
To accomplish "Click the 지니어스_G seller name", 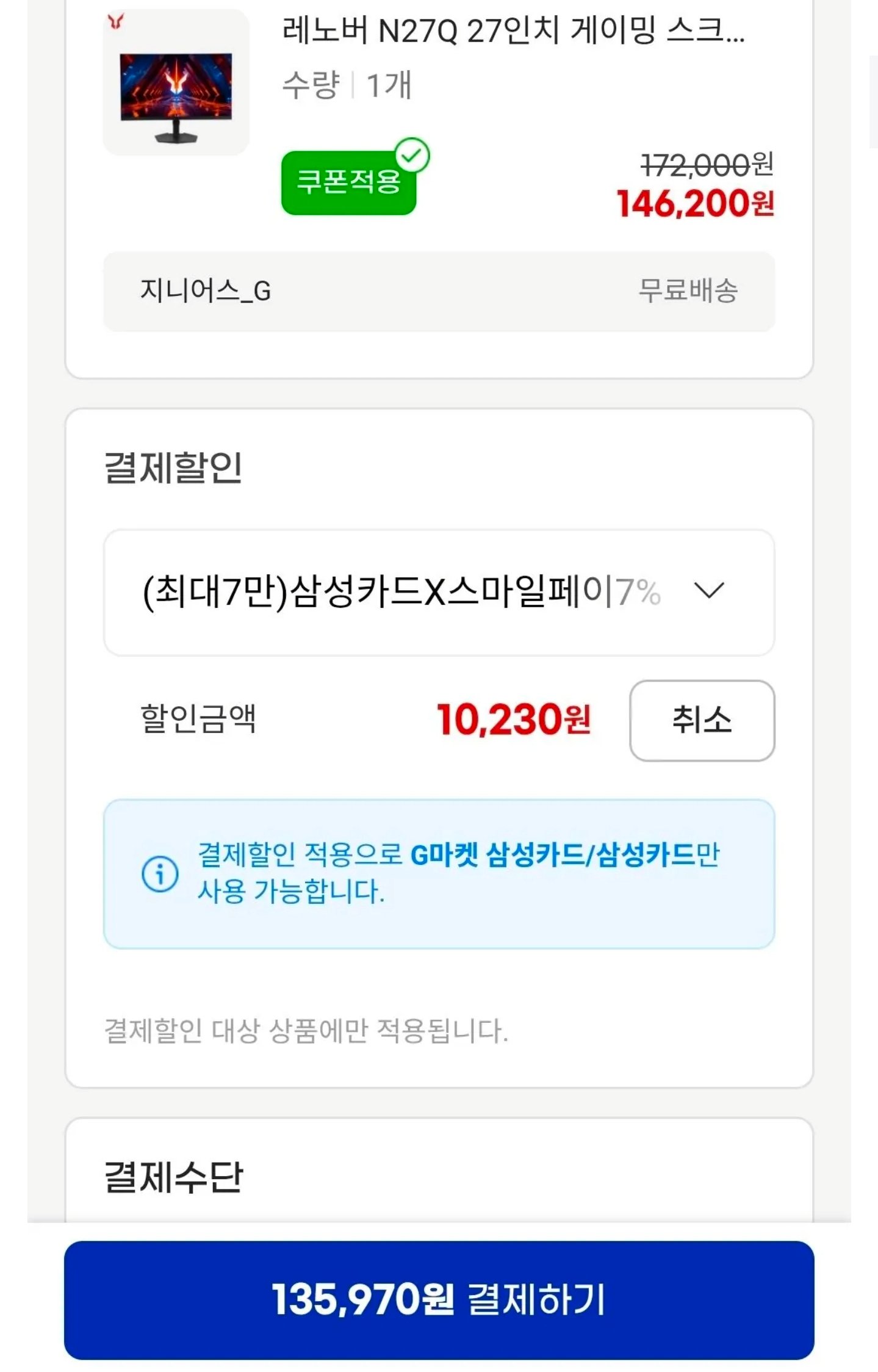I will pos(206,291).
